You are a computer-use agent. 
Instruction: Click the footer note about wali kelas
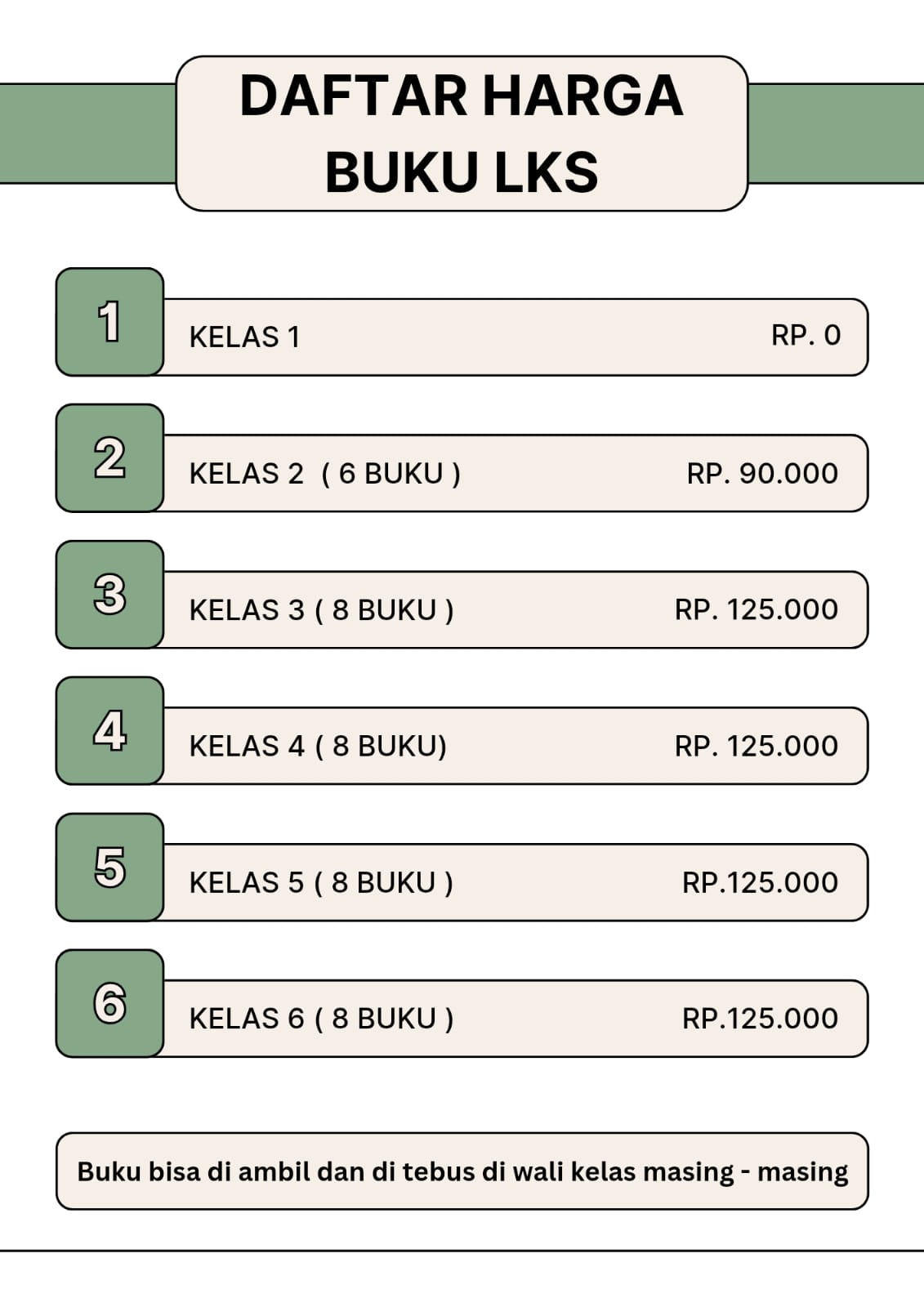(462, 1172)
